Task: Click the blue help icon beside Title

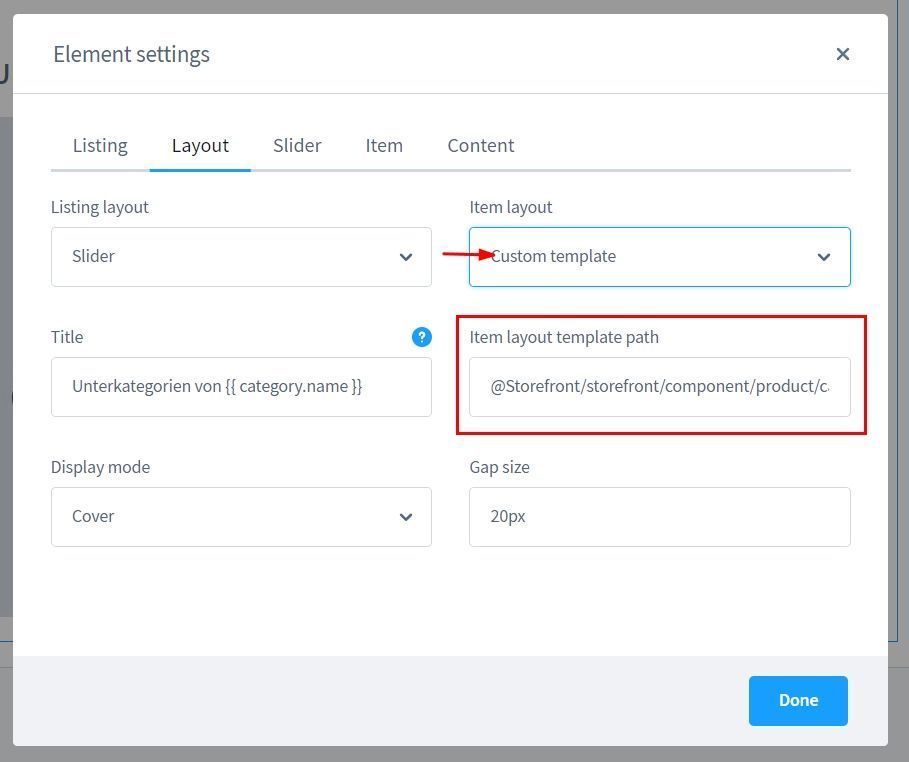Action: [421, 337]
